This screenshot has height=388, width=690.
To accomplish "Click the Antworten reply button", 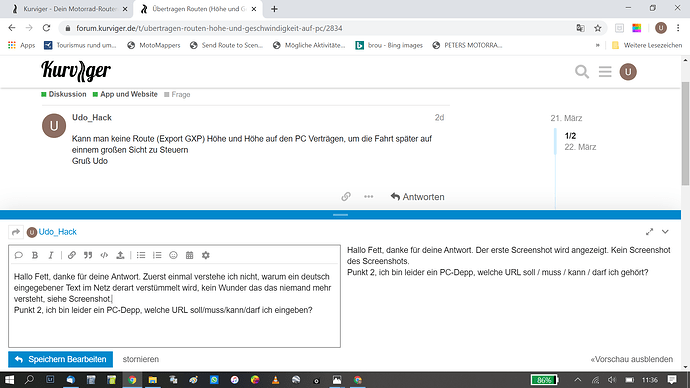I will tap(417, 197).
